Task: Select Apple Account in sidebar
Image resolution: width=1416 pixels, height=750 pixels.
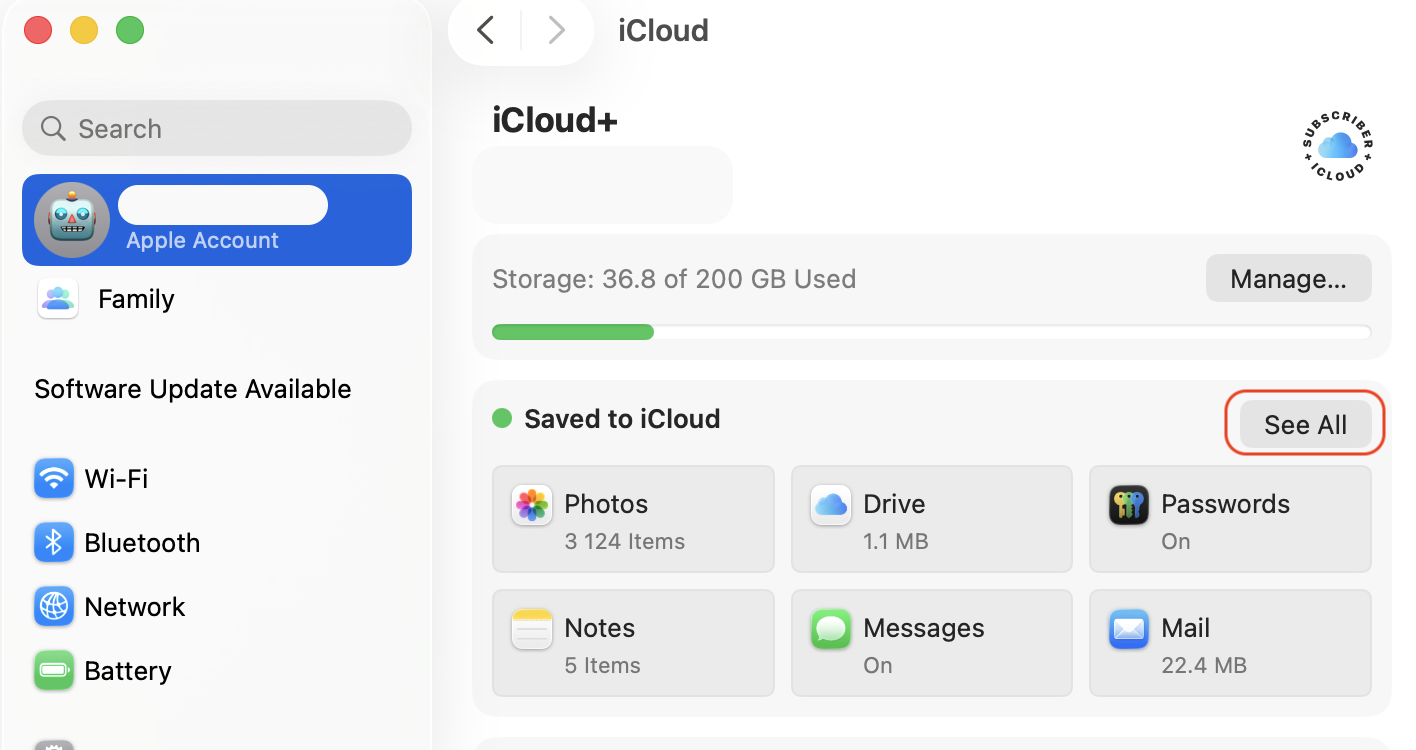Action: (x=217, y=220)
